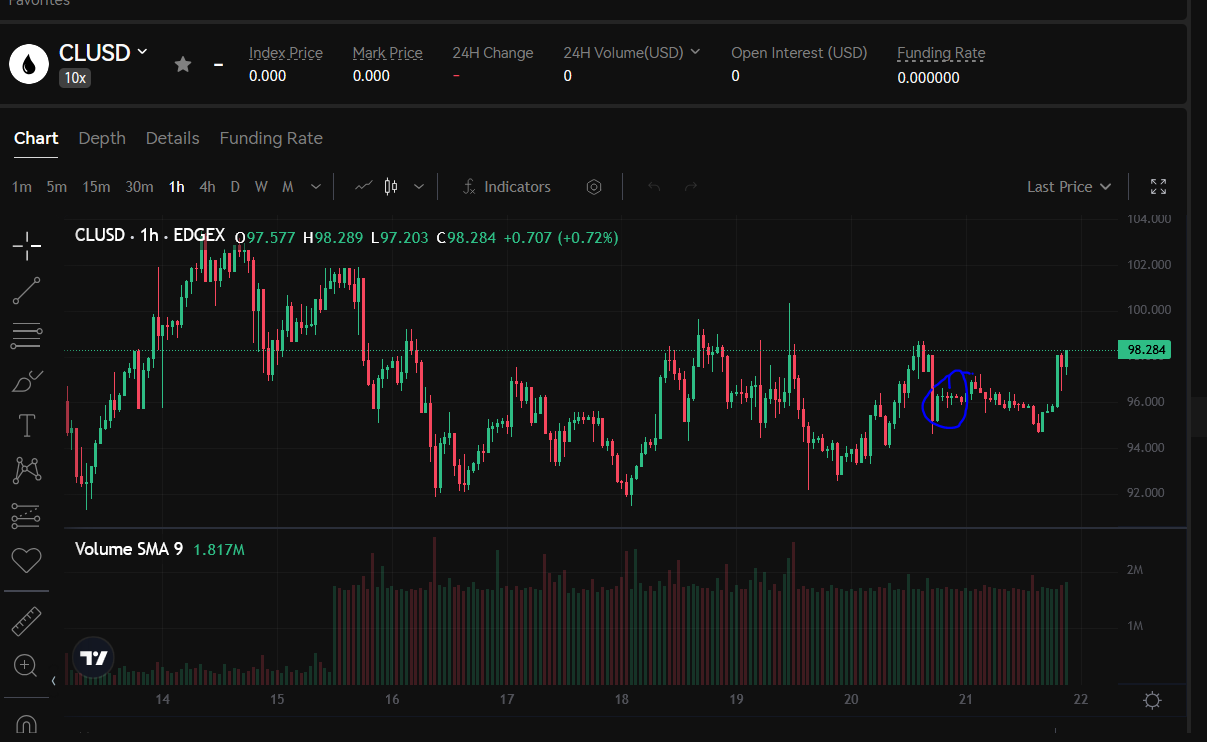
Task: Click the 2M volume axis label
Action: click(x=1135, y=570)
